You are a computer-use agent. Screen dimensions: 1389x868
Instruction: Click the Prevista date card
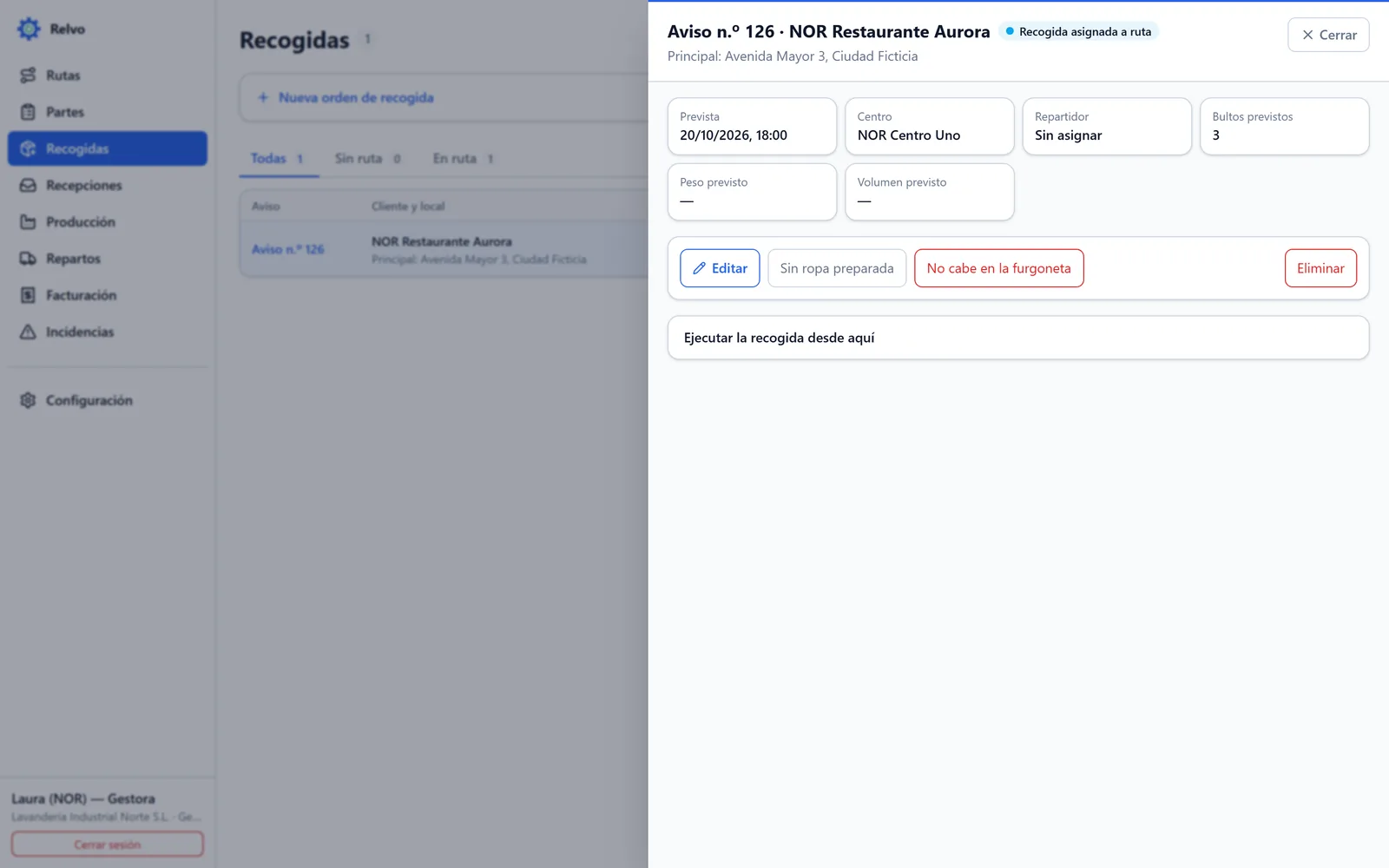[x=752, y=127]
